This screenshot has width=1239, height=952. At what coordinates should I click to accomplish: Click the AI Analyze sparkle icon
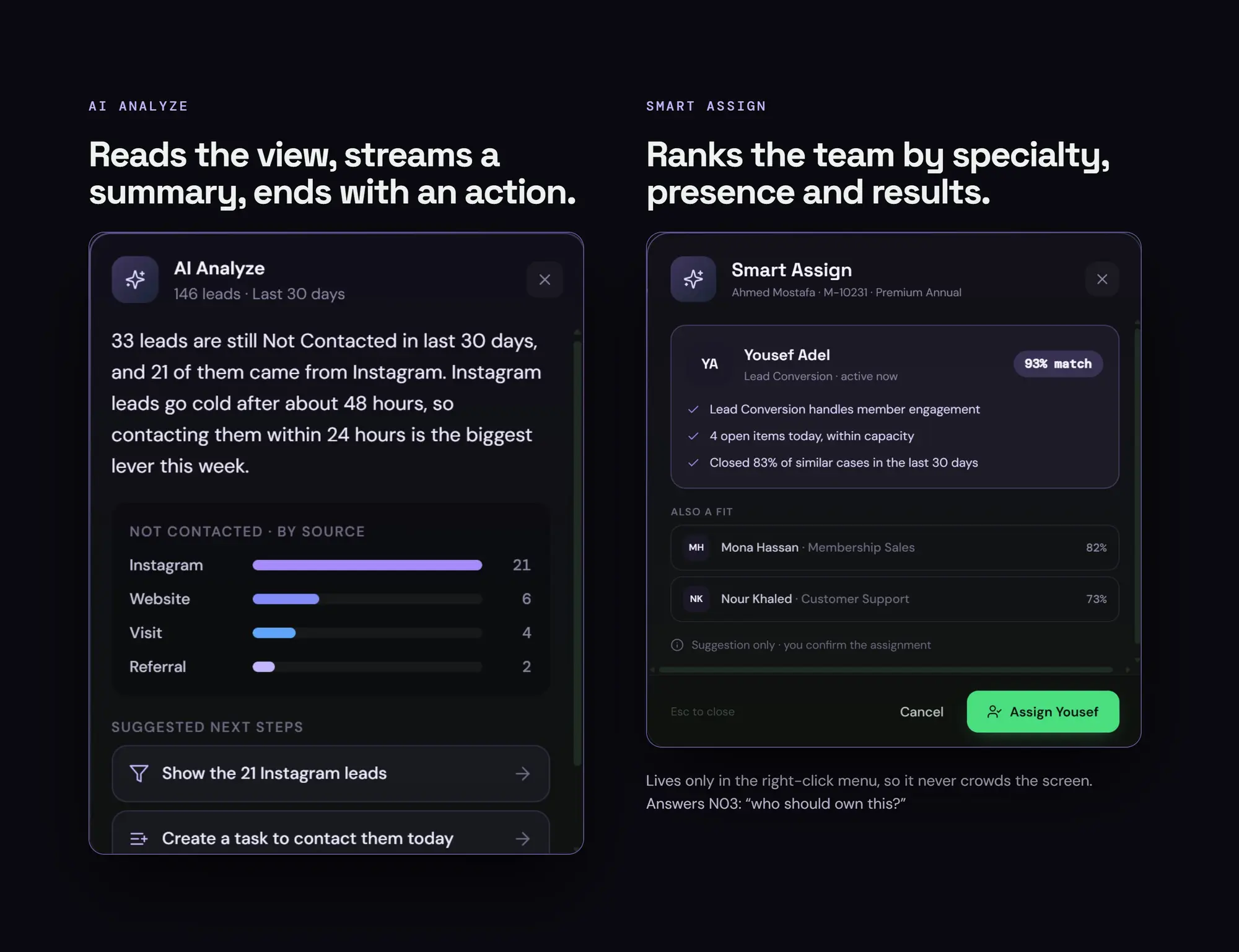pos(135,279)
